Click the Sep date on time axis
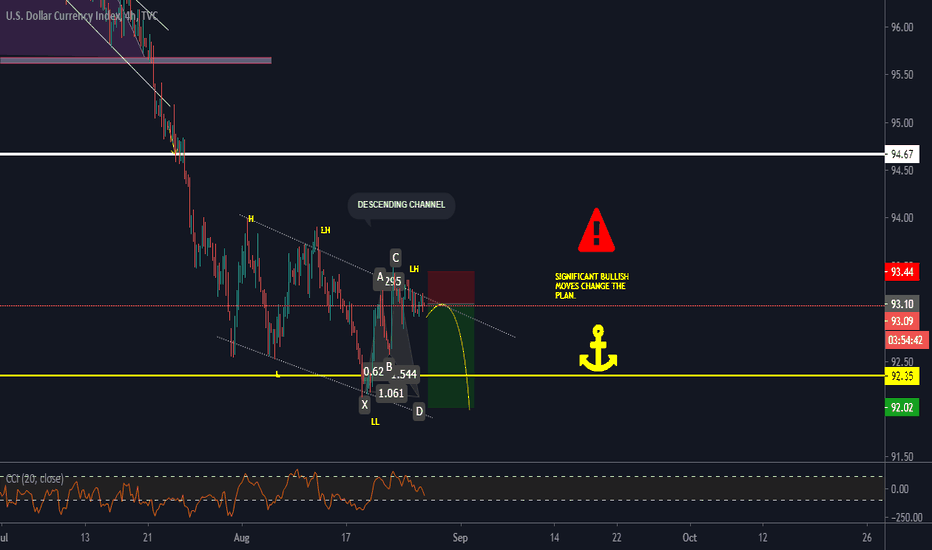Viewport: 932px width, 550px height. pyautogui.click(x=460, y=538)
